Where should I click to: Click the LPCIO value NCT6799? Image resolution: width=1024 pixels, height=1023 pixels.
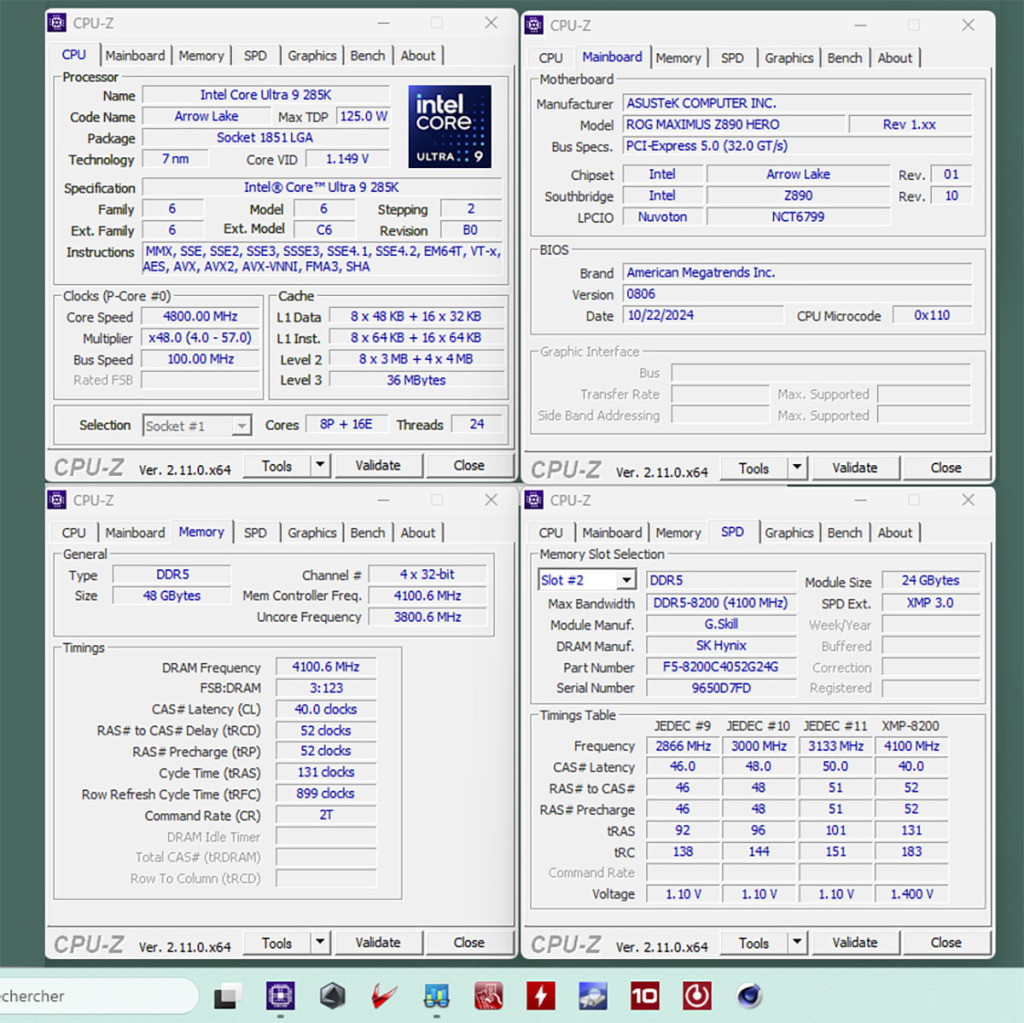[798, 216]
